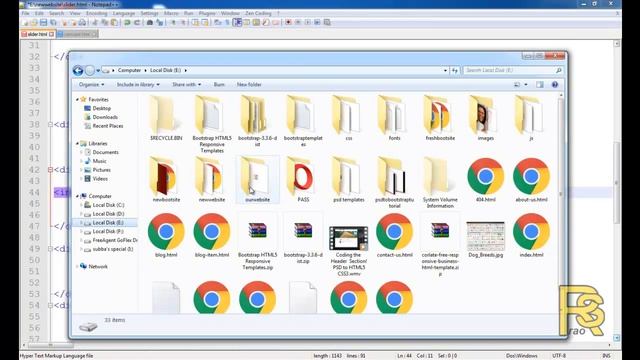Open the view options dropdown arrow

526,84
